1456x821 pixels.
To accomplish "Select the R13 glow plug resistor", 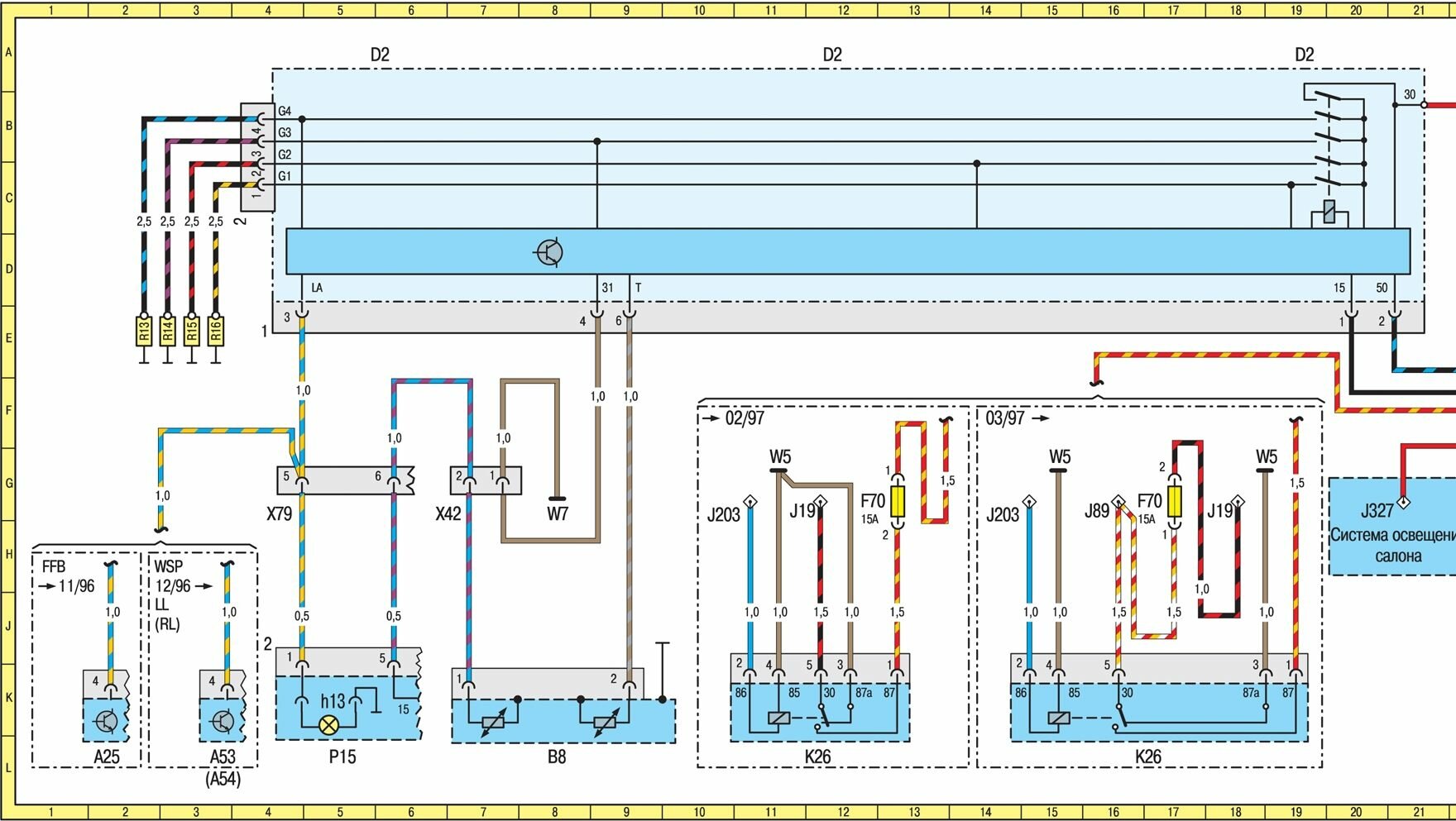I will 144,331.
